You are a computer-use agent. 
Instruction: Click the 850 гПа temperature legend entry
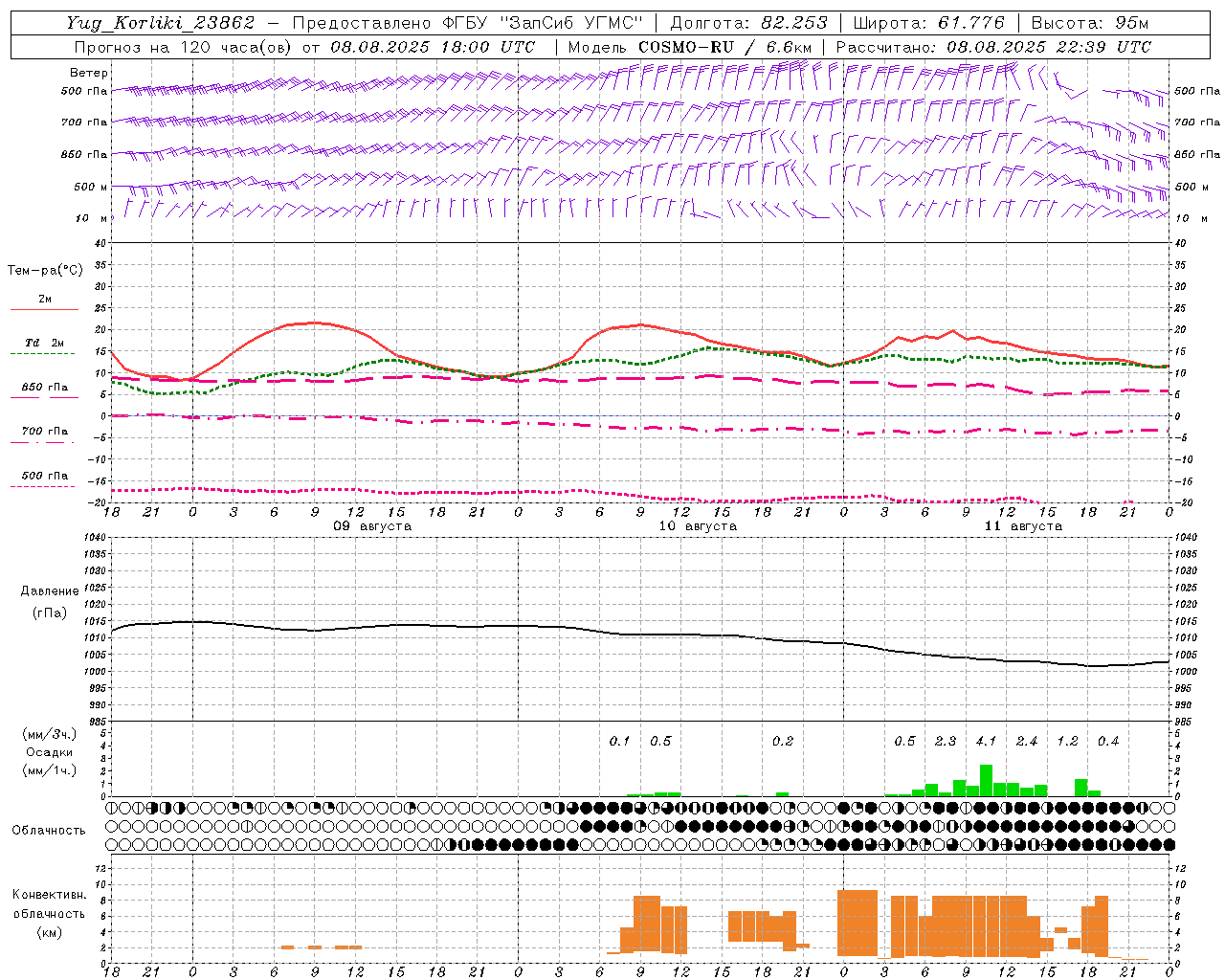pos(44,388)
